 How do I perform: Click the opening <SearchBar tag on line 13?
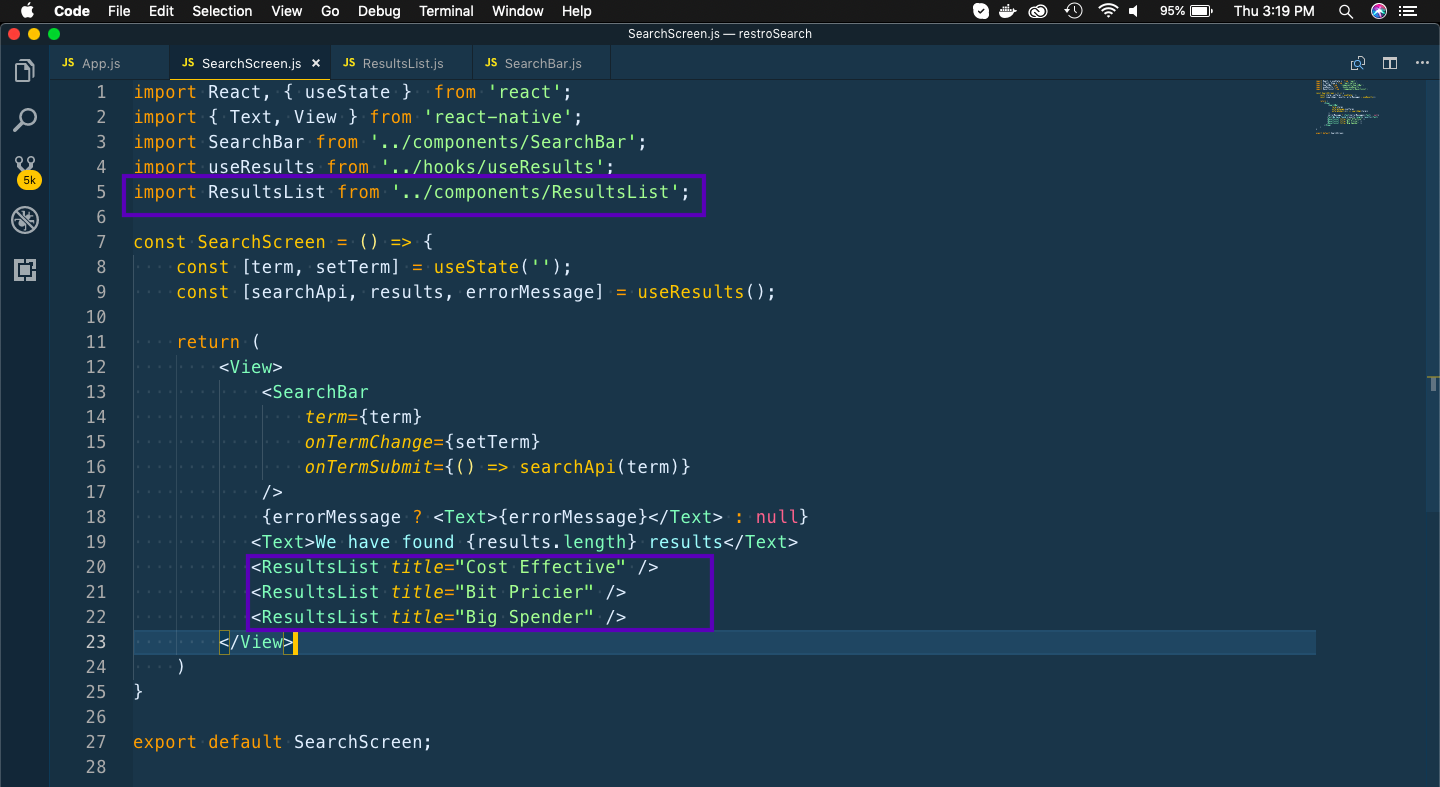[x=315, y=392]
